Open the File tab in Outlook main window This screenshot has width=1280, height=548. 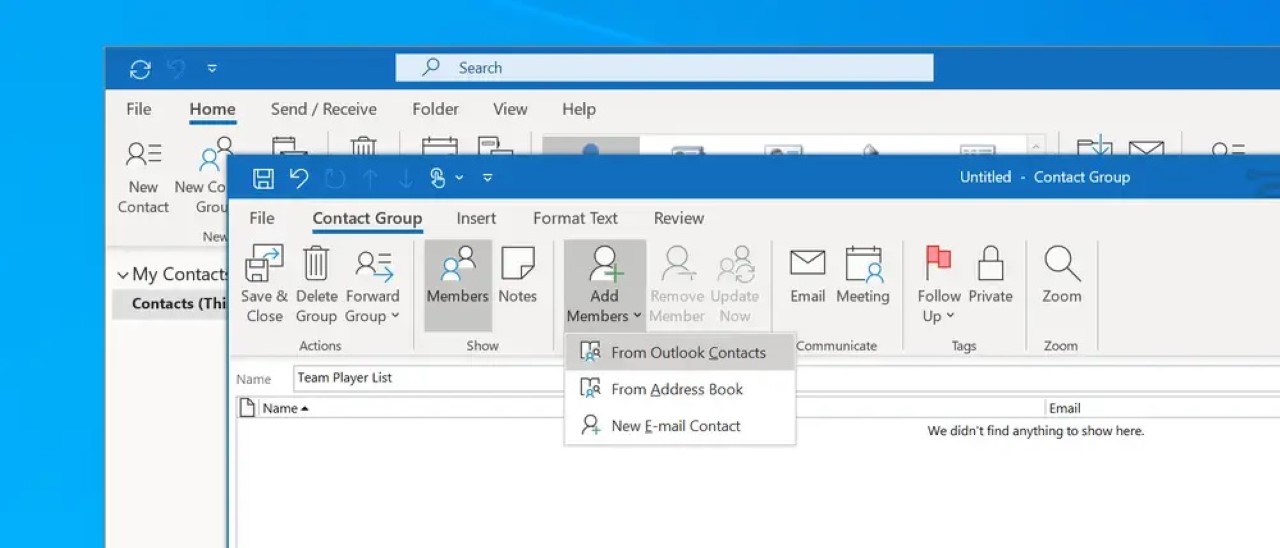pos(139,109)
